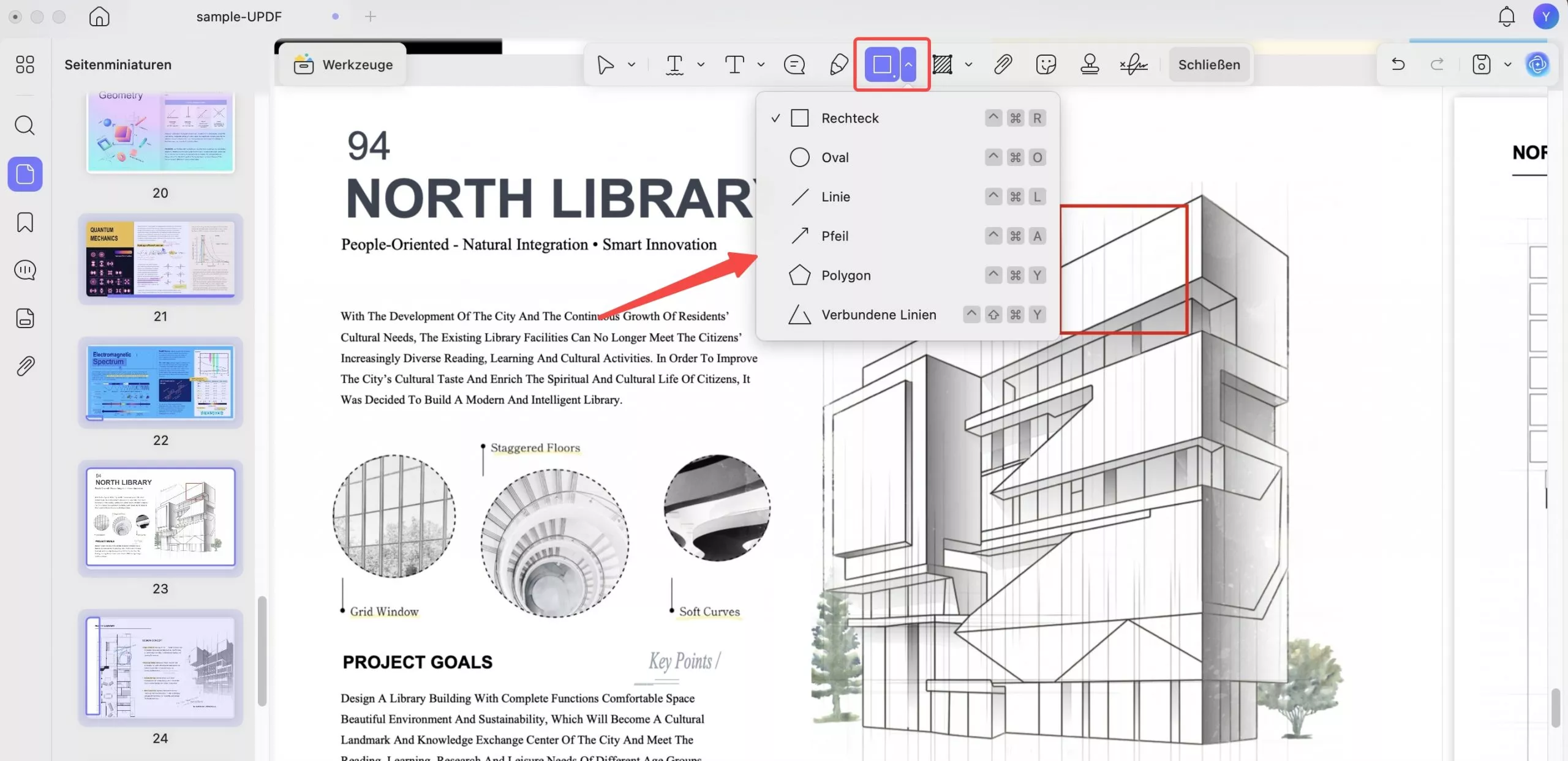This screenshot has width=1568, height=761.
Task: Open the hatched area tool dropdown chevron
Action: point(968,64)
